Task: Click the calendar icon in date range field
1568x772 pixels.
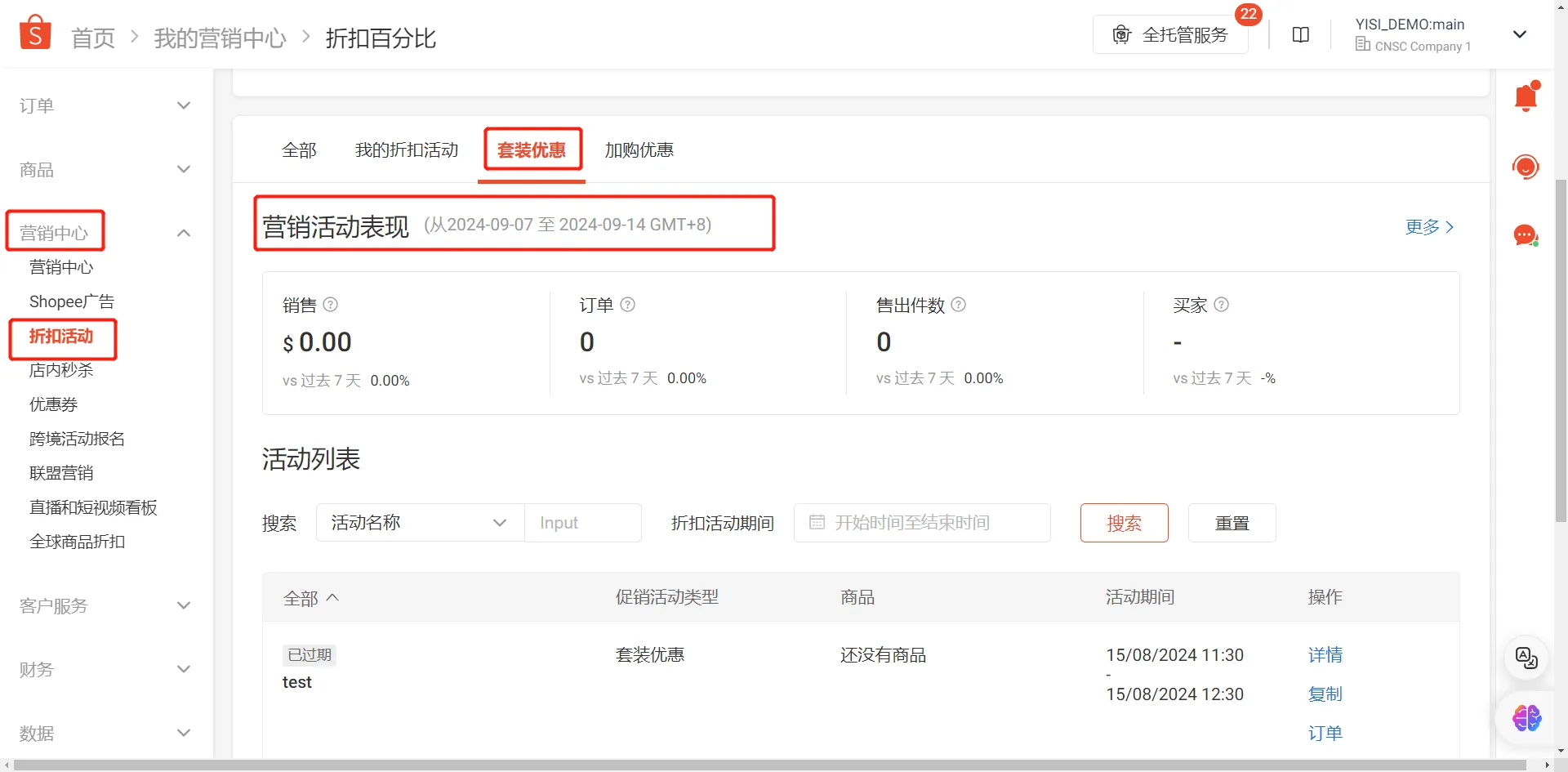Action: click(817, 522)
